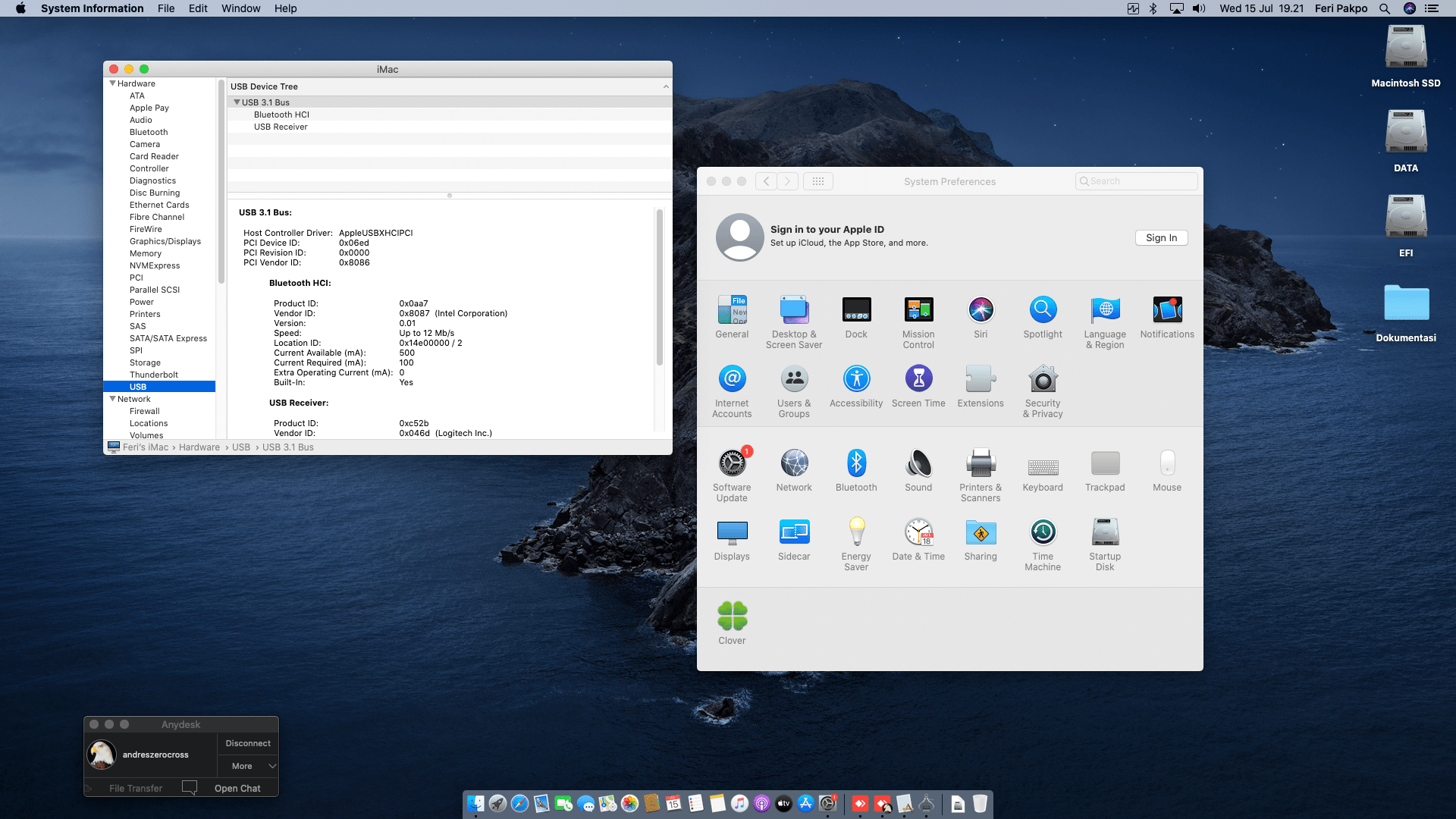Screen dimensions: 1456x819
Task: Open the Edit menu
Action: [198, 8]
